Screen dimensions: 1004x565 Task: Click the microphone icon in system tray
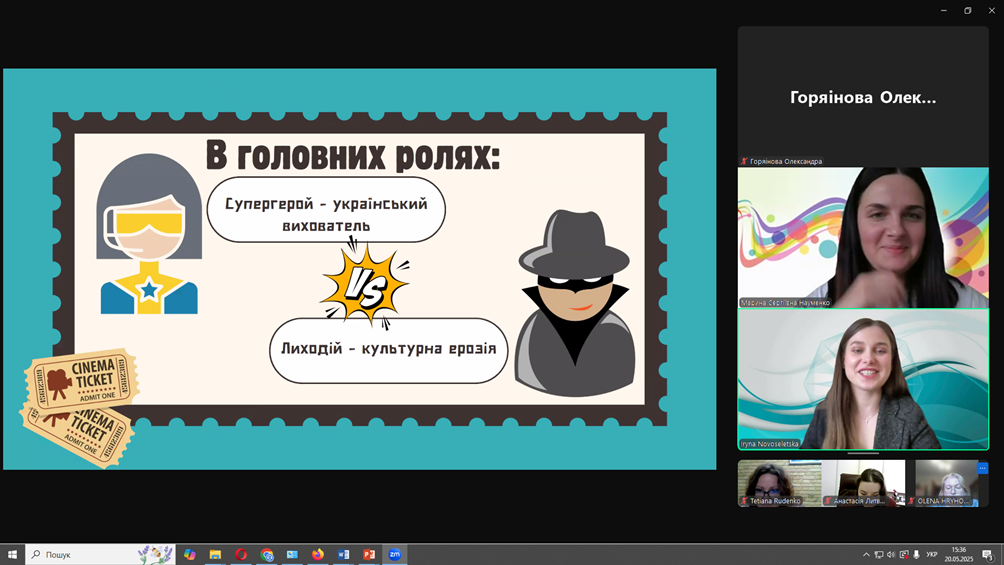[x=916, y=554]
